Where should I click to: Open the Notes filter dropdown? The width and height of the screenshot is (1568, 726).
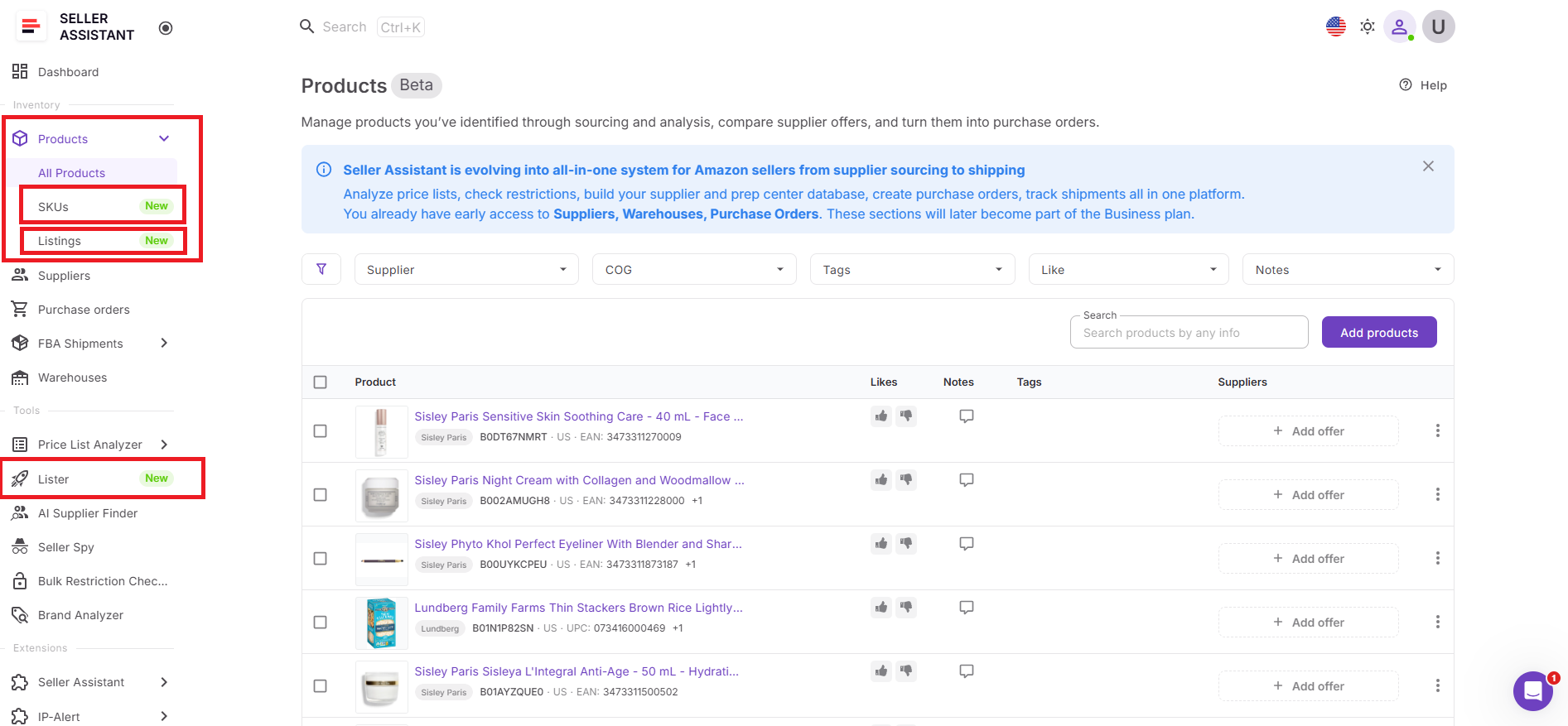(x=1348, y=269)
